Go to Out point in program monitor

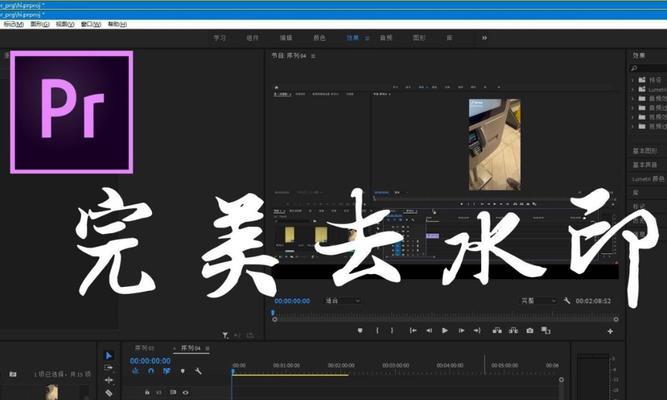(477, 331)
